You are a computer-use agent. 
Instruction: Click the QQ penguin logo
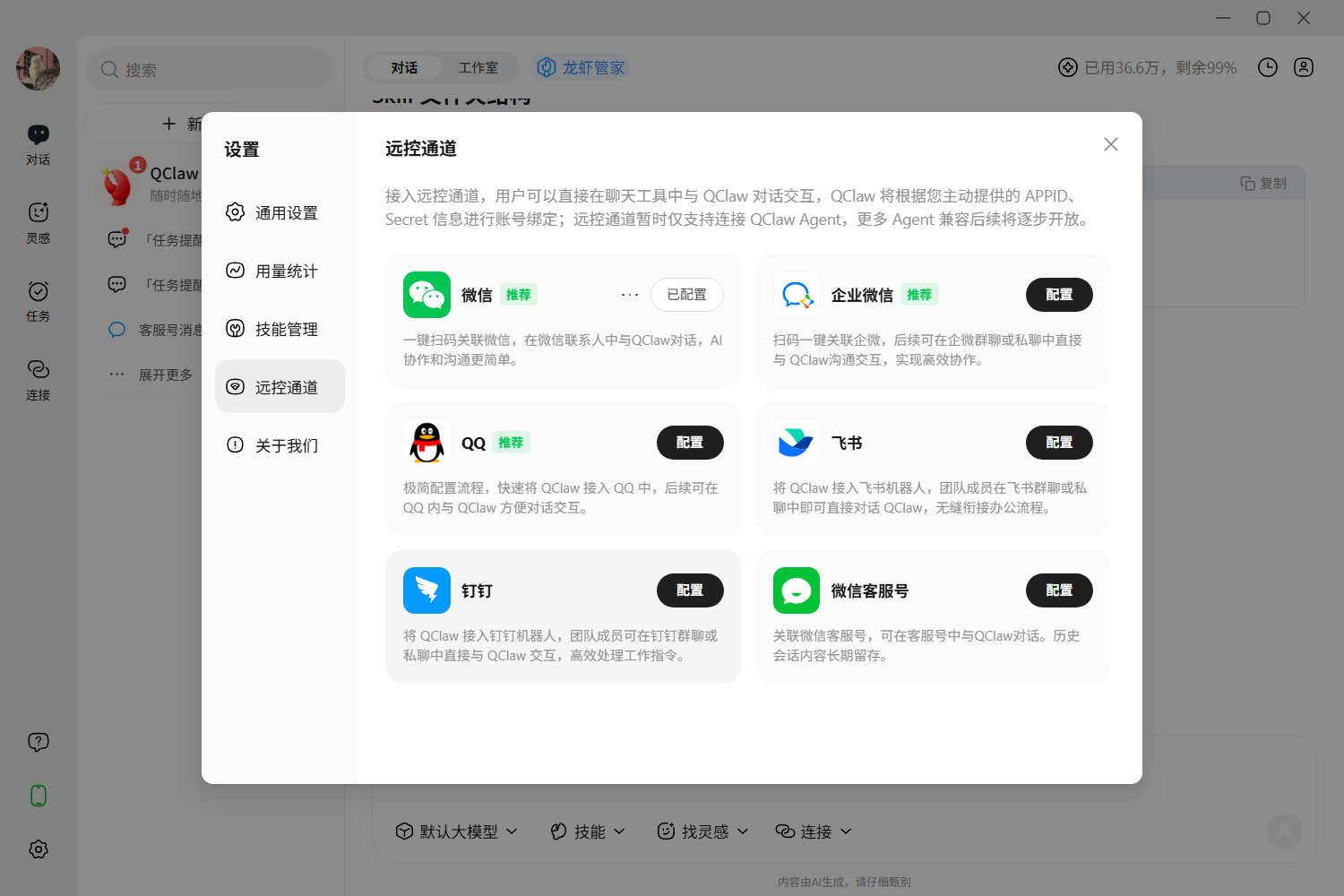pos(426,443)
